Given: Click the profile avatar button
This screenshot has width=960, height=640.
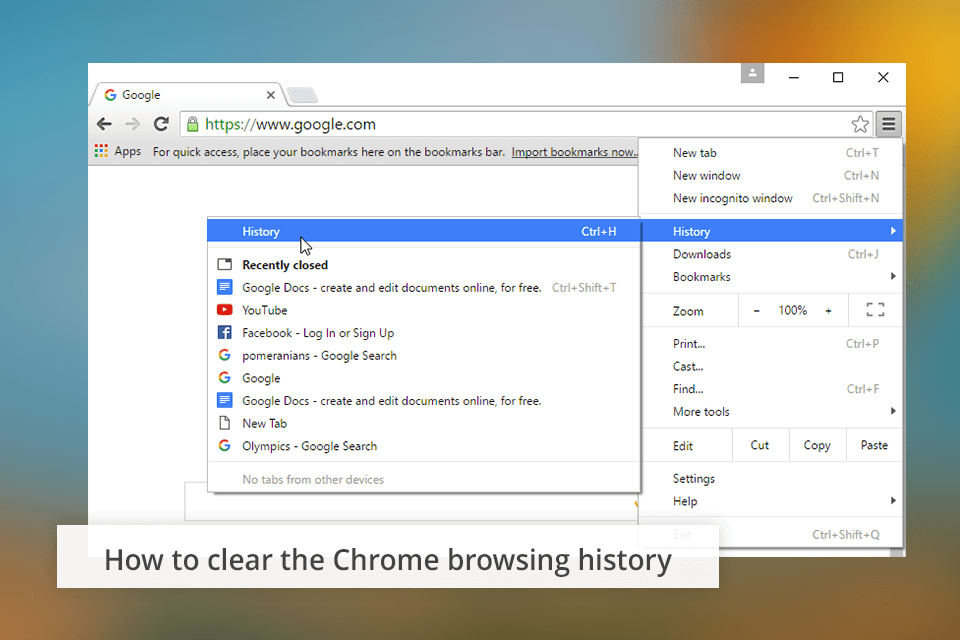Looking at the screenshot, I should tap(752, 73).
